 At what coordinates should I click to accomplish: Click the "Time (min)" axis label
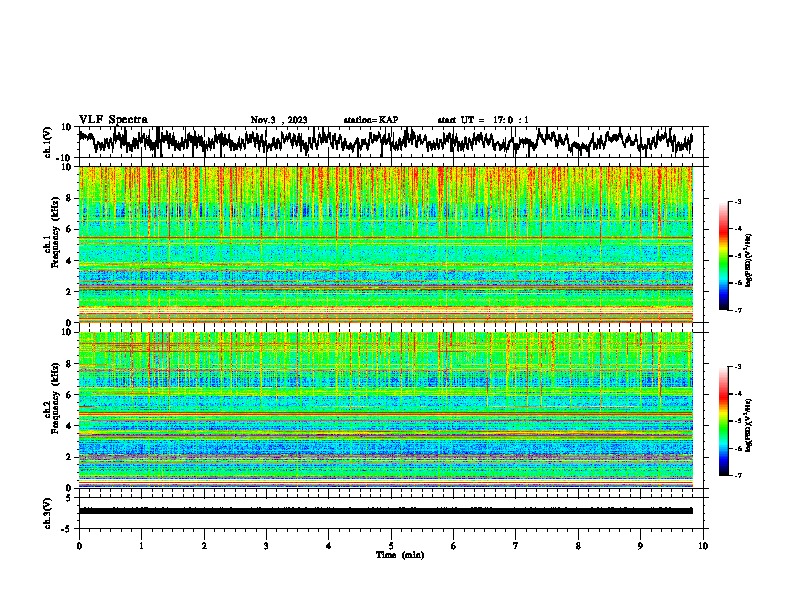click(400, 555)
